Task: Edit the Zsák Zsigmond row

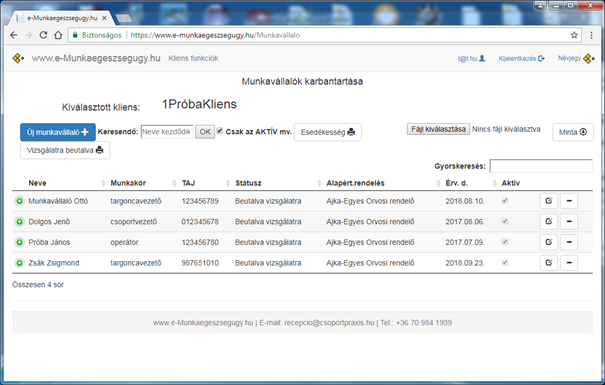Action: tap(549, 263)
